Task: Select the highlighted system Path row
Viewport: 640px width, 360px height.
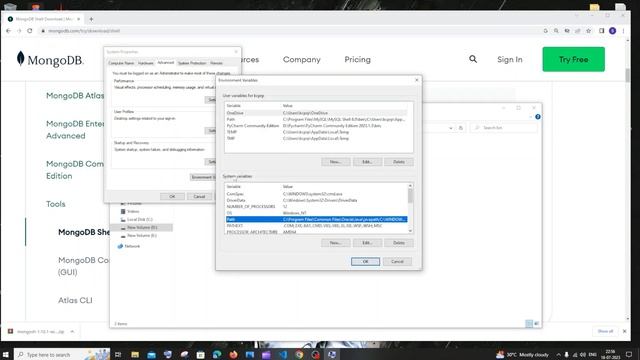Action: tap(316, 219)
